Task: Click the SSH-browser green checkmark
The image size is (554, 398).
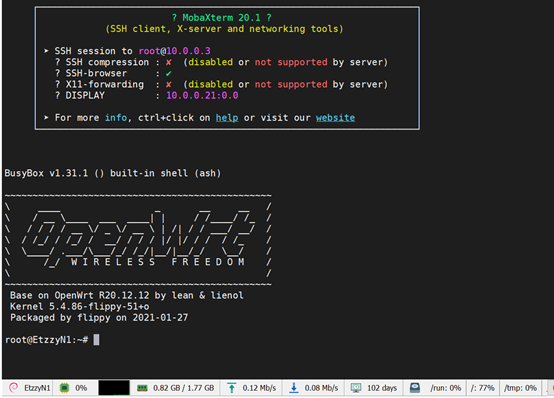Action: click(x=169, y=74)
